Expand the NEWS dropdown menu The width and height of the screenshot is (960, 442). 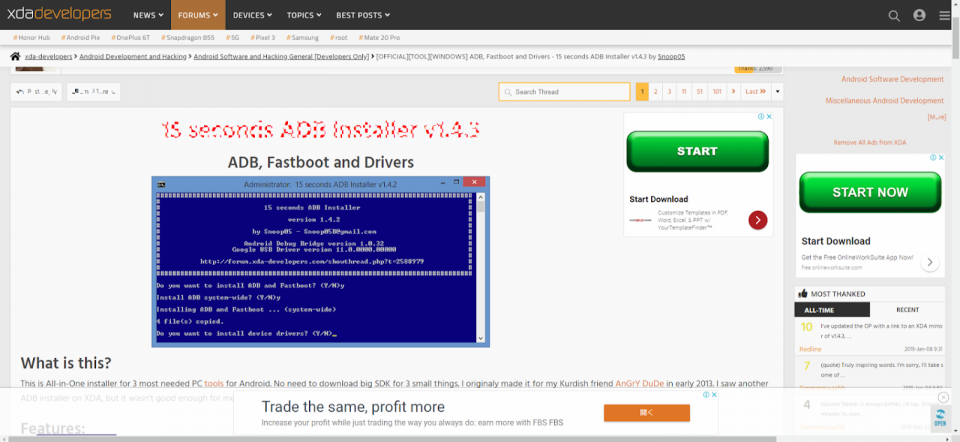click(x=149, y=15)
